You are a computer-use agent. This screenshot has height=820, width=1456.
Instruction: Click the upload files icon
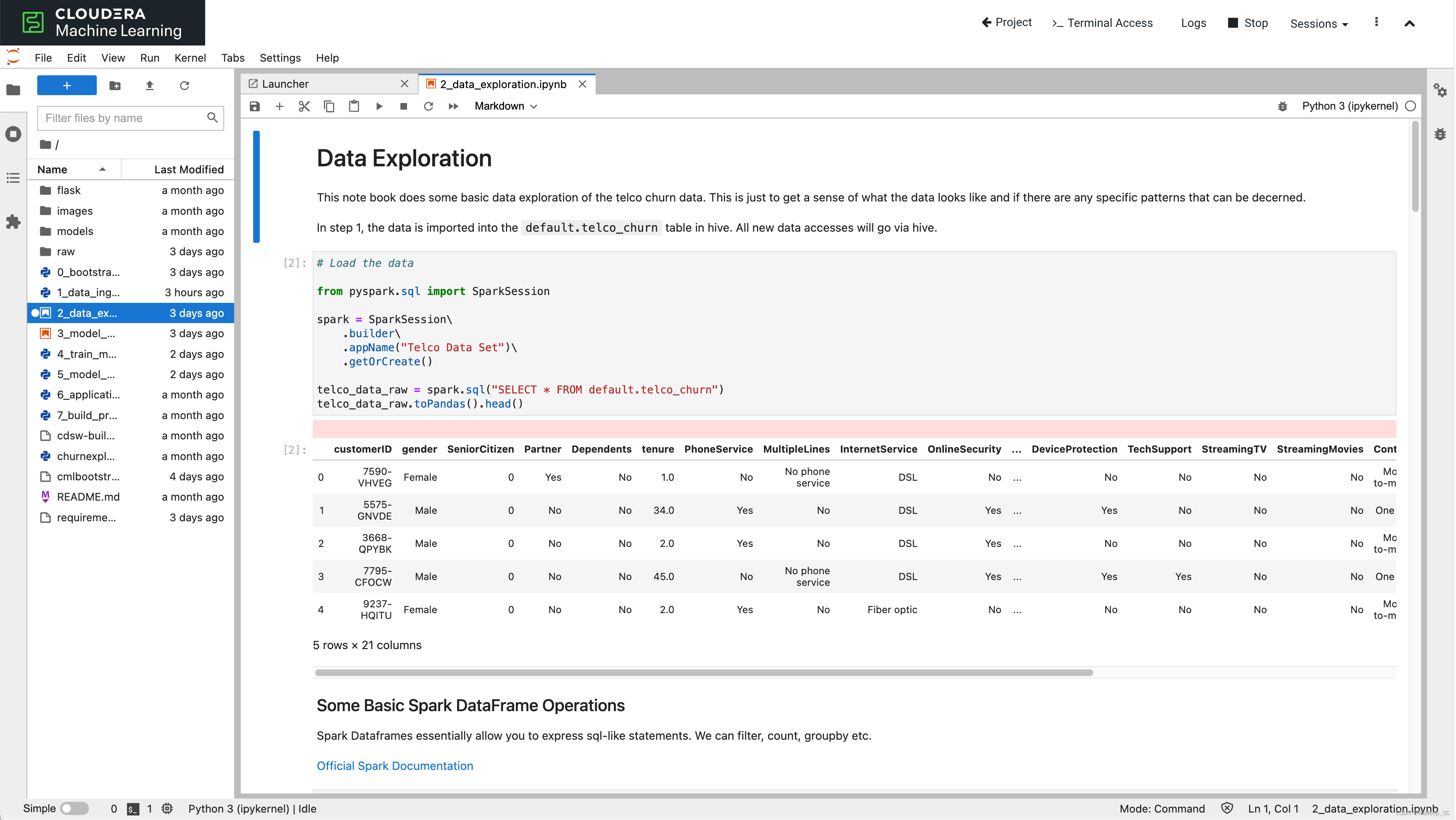pyautogui.click(x=149, y=85)
